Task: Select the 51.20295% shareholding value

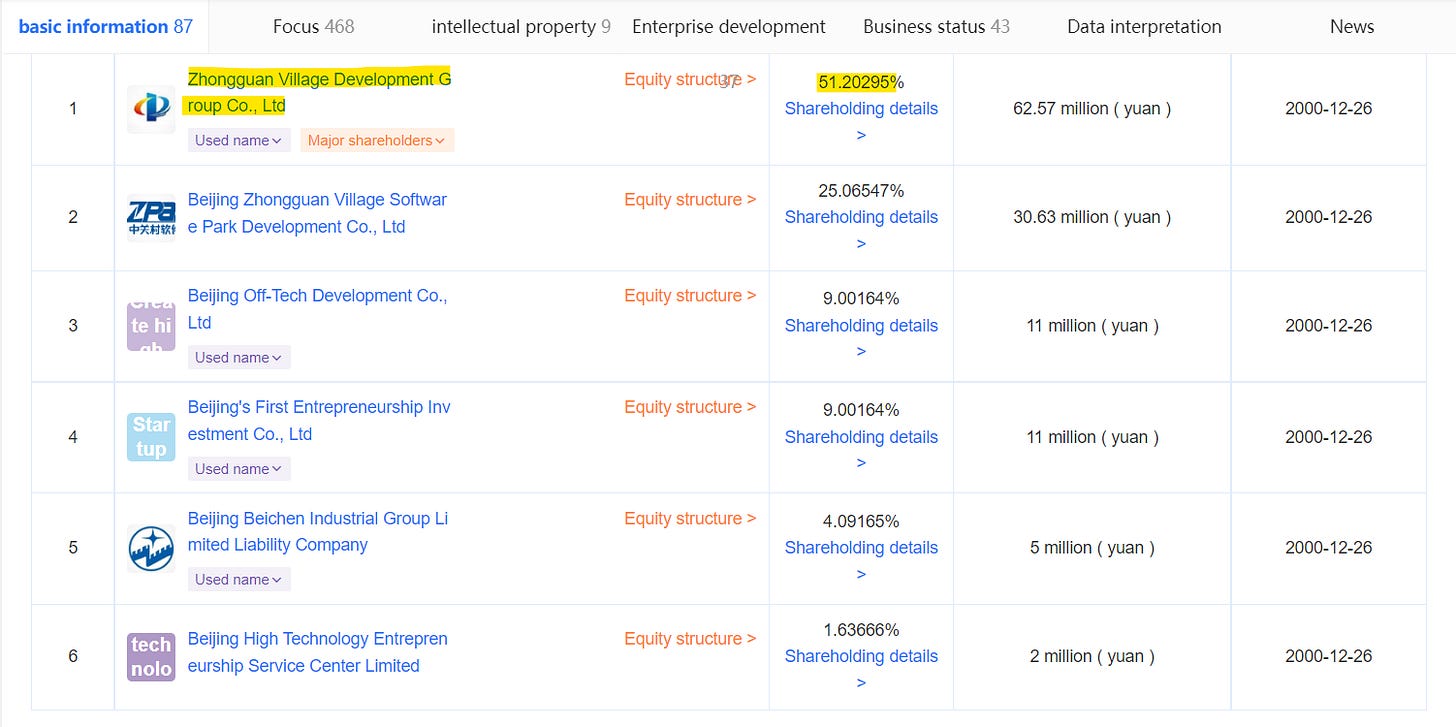Action: coord(861,82)
